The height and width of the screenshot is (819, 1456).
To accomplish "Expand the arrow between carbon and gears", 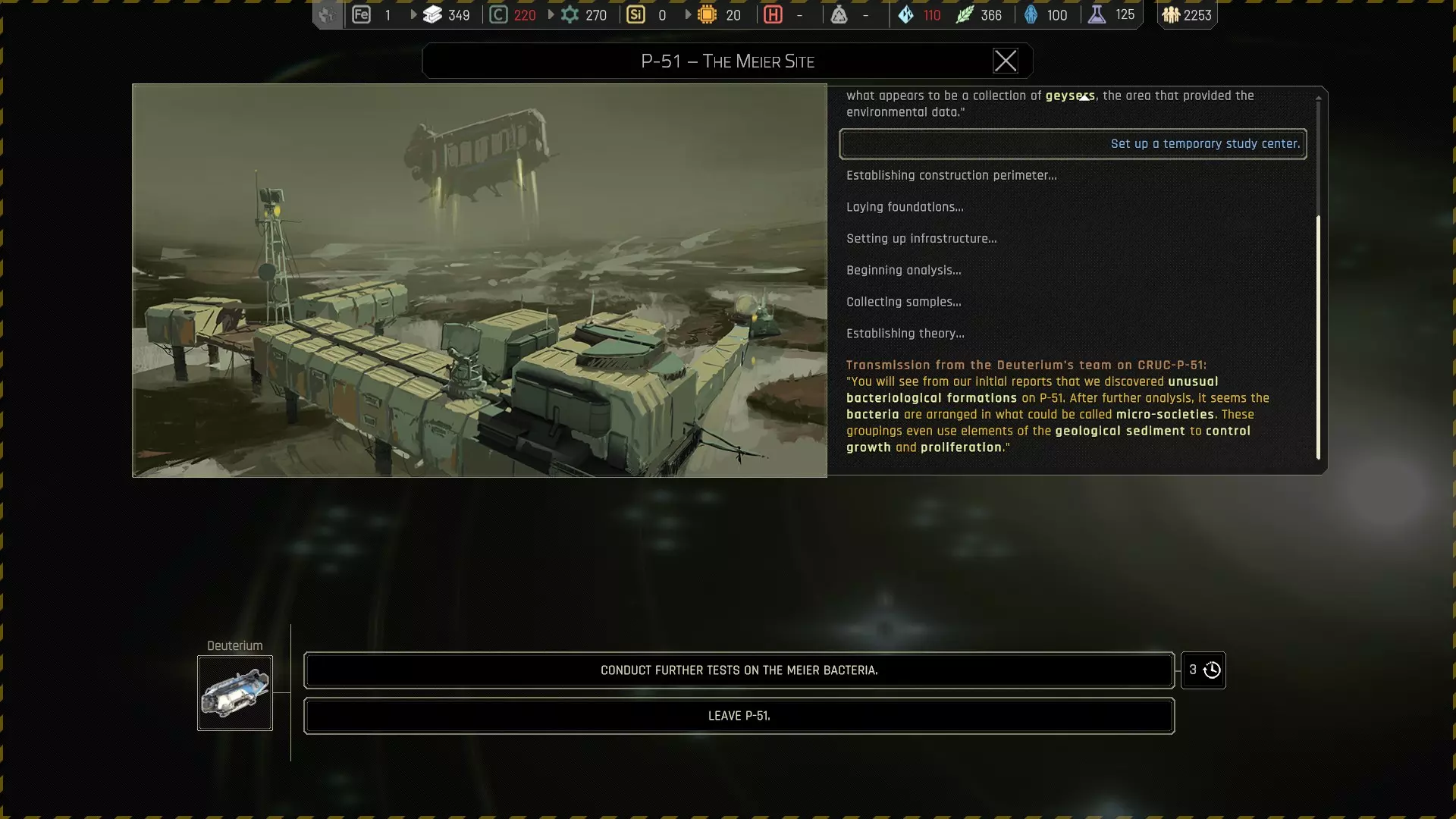I will click(x=551, y=15).
